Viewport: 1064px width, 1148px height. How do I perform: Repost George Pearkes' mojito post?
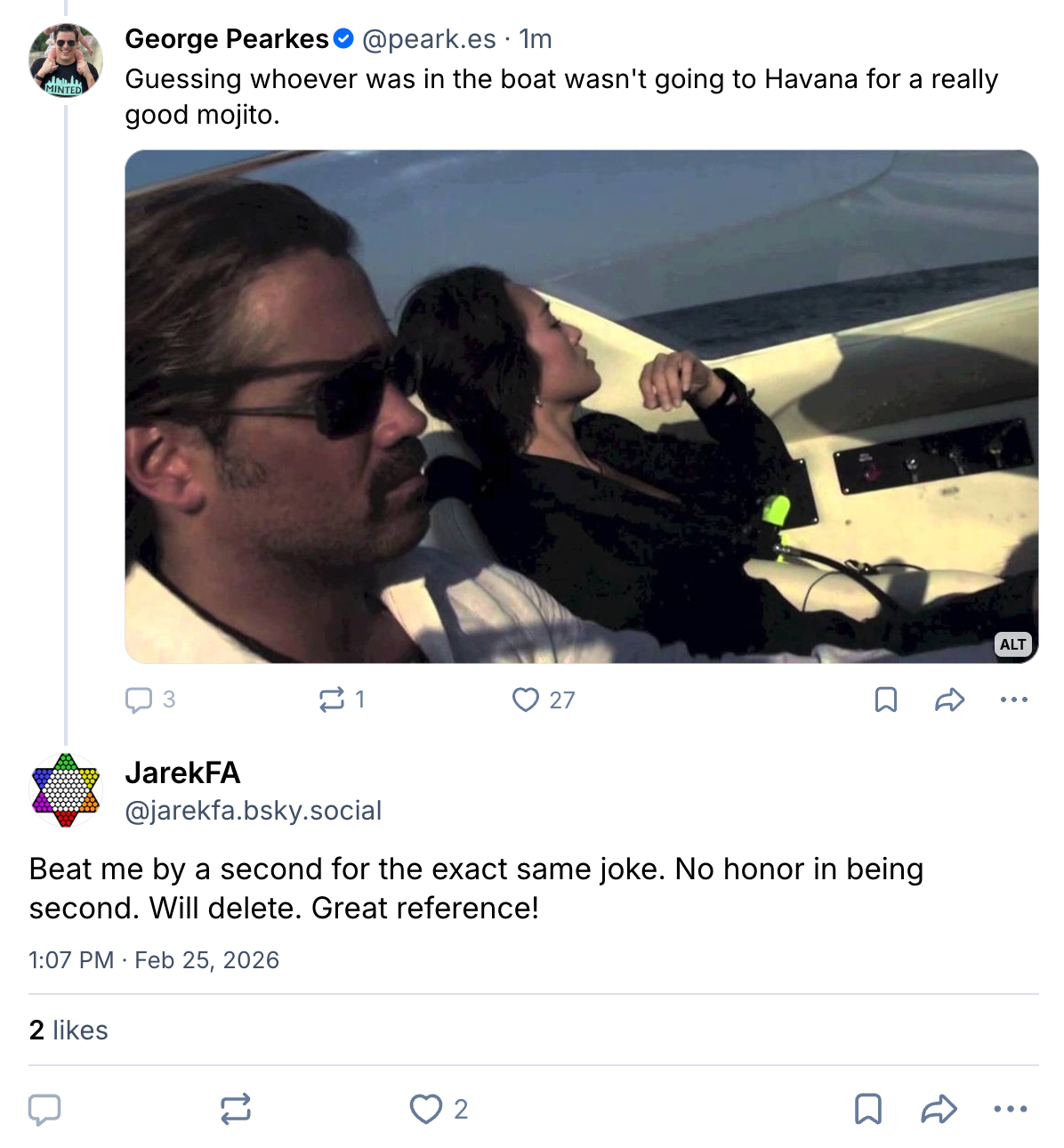(332, 699)
